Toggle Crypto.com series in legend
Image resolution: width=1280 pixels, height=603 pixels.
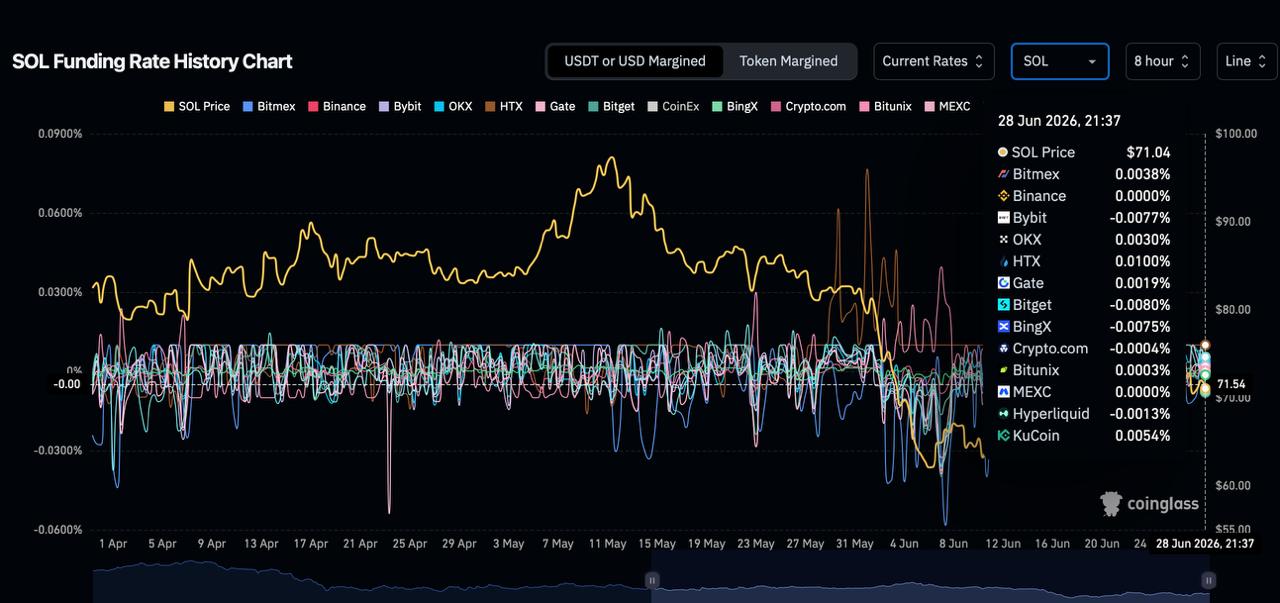[x=808, y=106]
